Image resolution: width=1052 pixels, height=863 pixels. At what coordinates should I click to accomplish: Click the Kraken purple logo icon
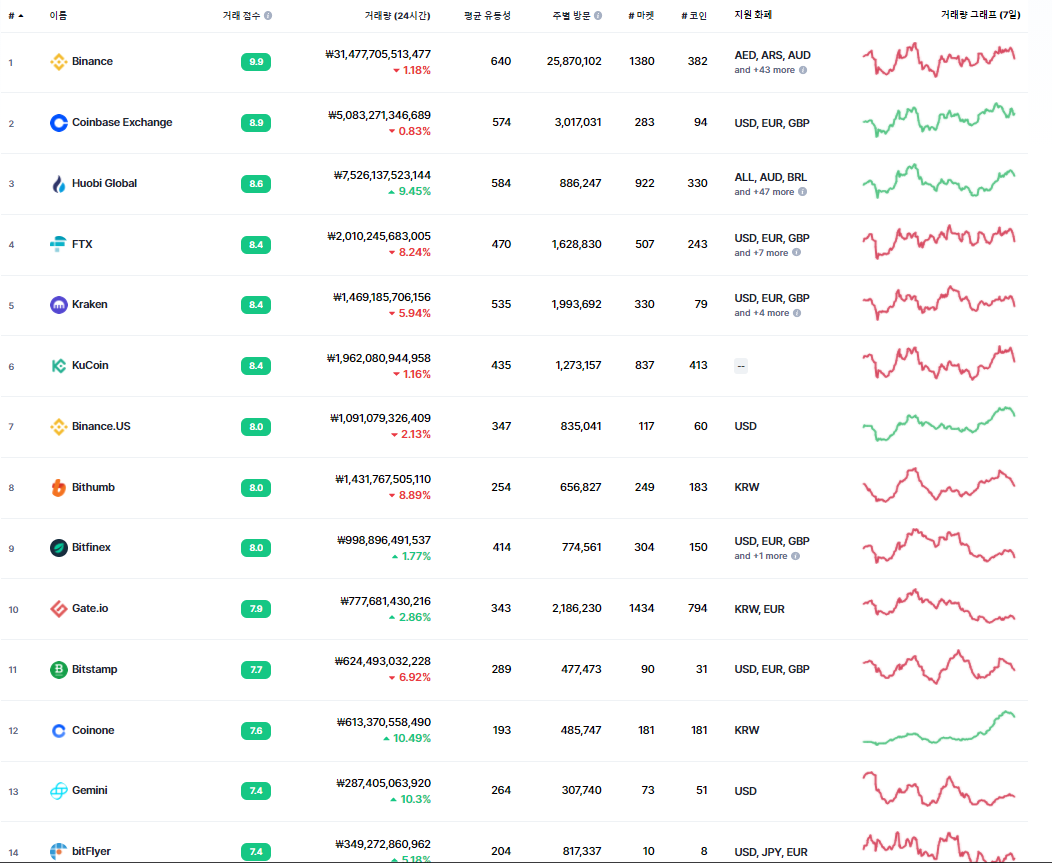58,305
